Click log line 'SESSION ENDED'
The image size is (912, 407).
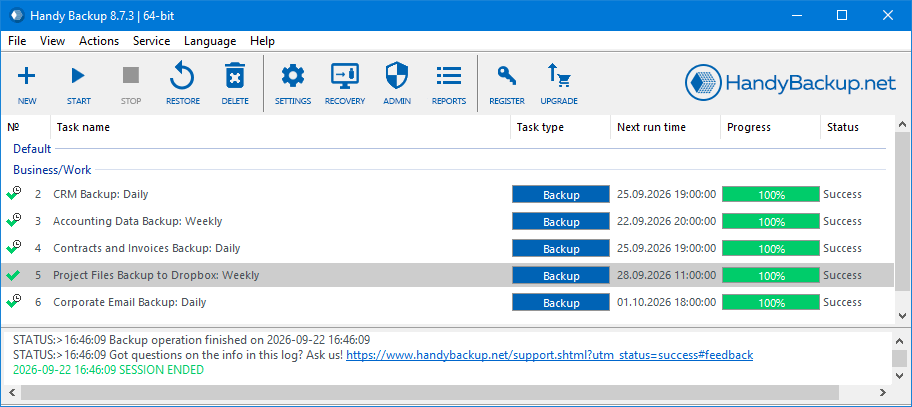click(x=108, y=370)
